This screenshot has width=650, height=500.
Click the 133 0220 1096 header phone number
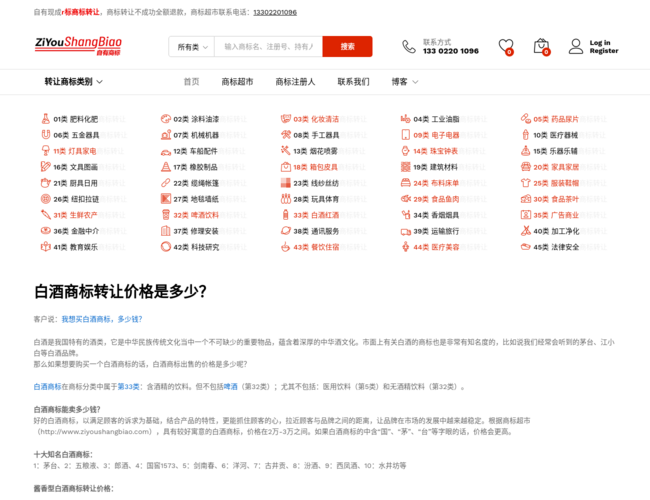(451, 51)
